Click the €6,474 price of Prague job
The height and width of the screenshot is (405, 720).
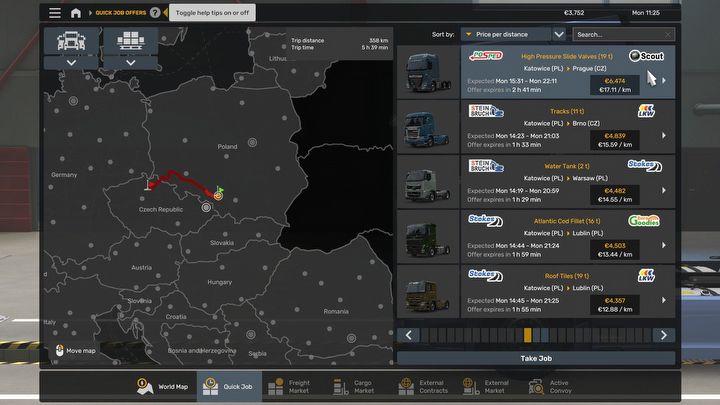click(614, 81)
